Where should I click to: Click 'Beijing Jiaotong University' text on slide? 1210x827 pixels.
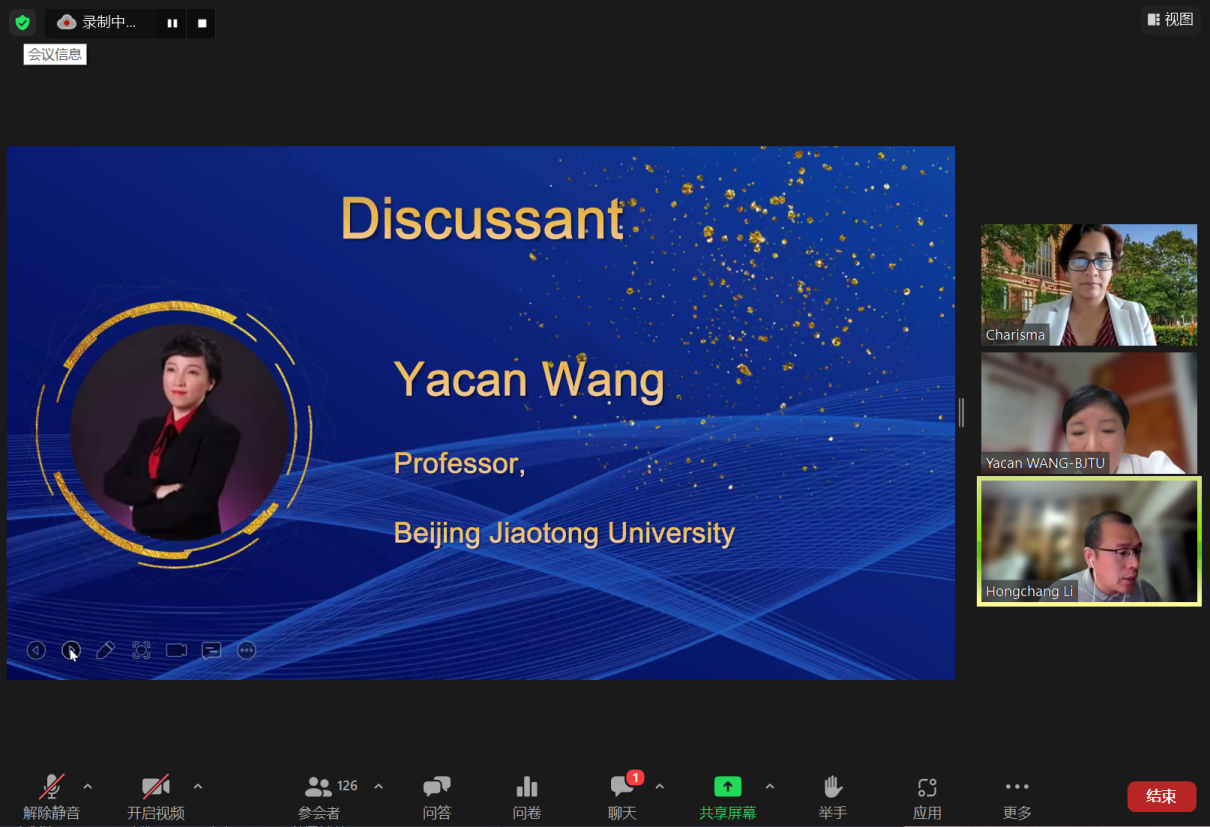coord(564,533)
